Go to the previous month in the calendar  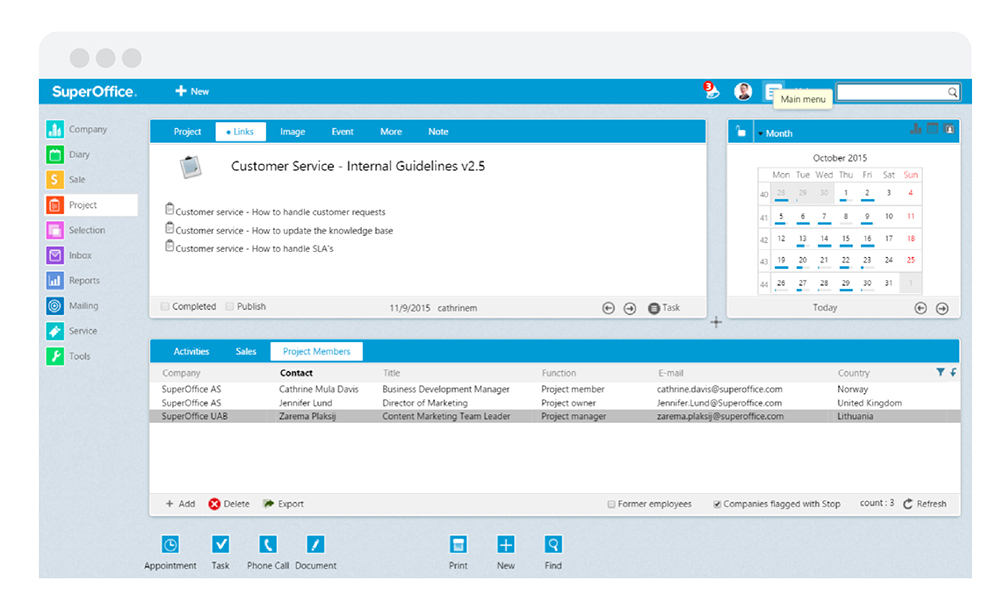tap(920, 309)
